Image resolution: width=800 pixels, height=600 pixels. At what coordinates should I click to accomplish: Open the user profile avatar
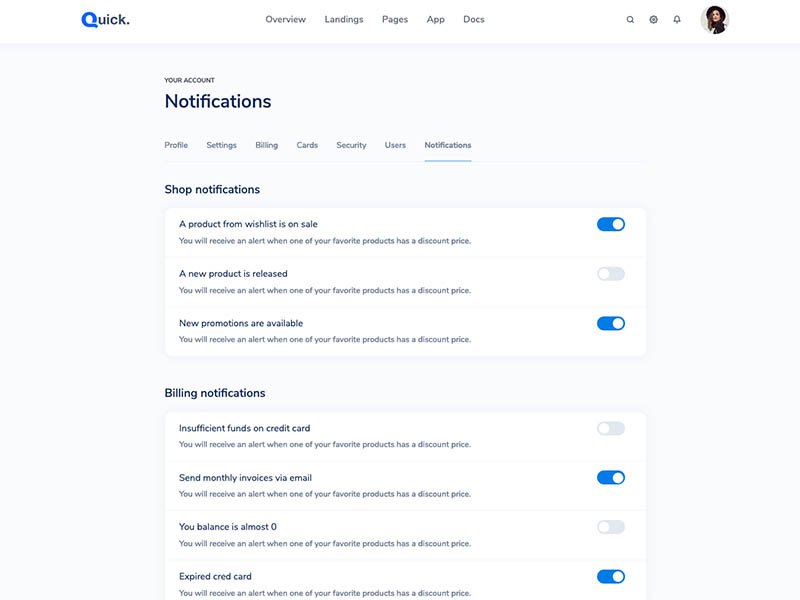(x=715, y=19)
